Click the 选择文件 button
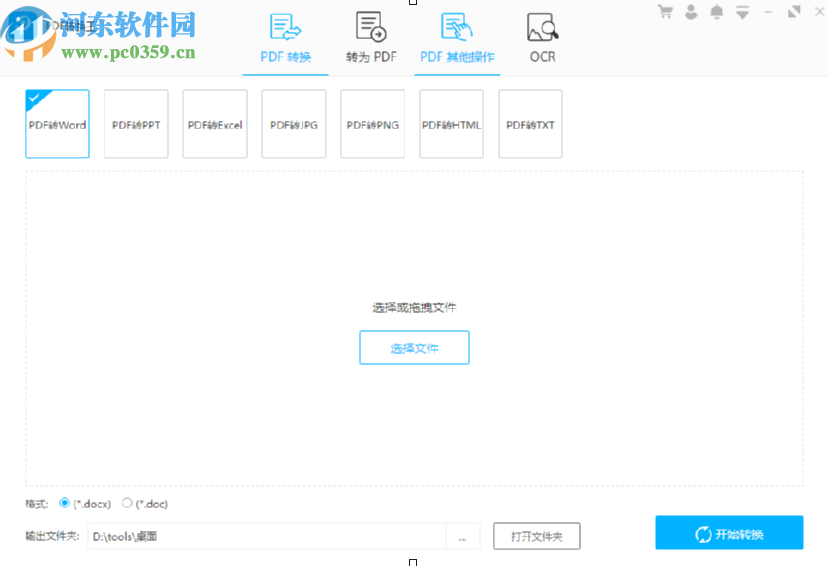Viewport: 828px width, 566px height. [x=415, y=347]
